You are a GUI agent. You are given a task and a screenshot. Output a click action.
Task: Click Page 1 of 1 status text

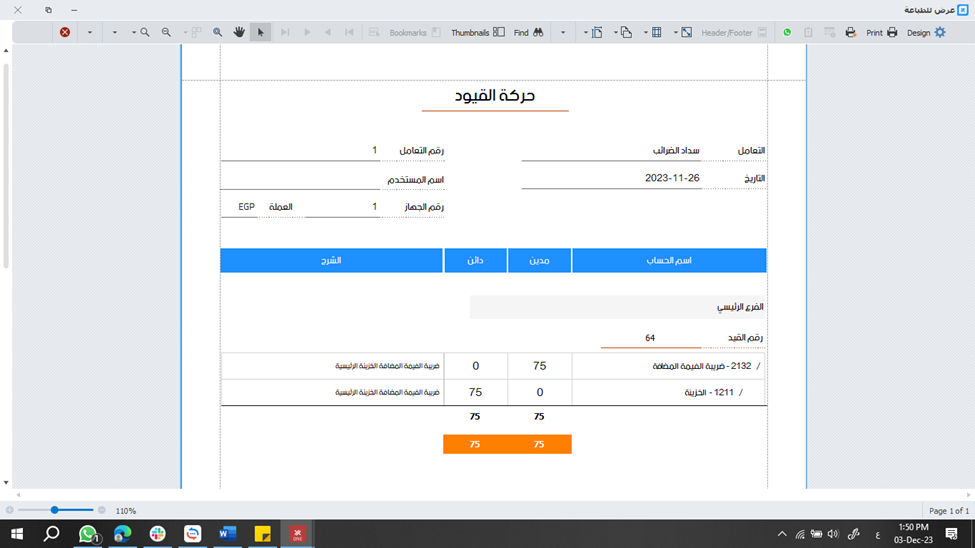(x=949, y=511)
